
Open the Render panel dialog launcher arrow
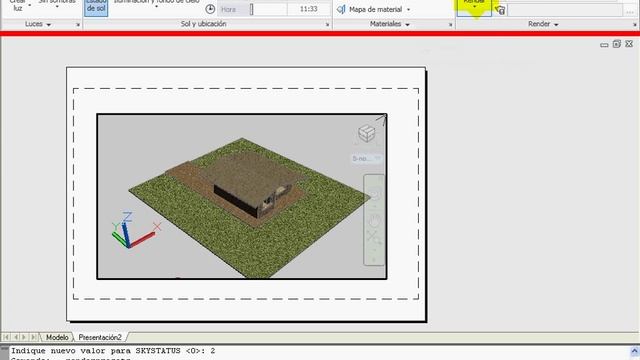(x=635, y=25)
